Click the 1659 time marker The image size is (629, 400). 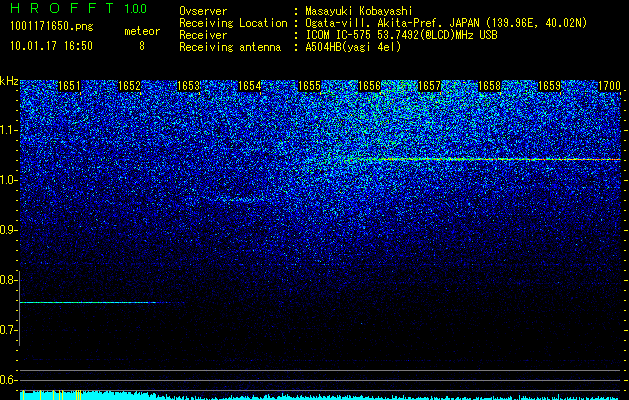point(549,86)
